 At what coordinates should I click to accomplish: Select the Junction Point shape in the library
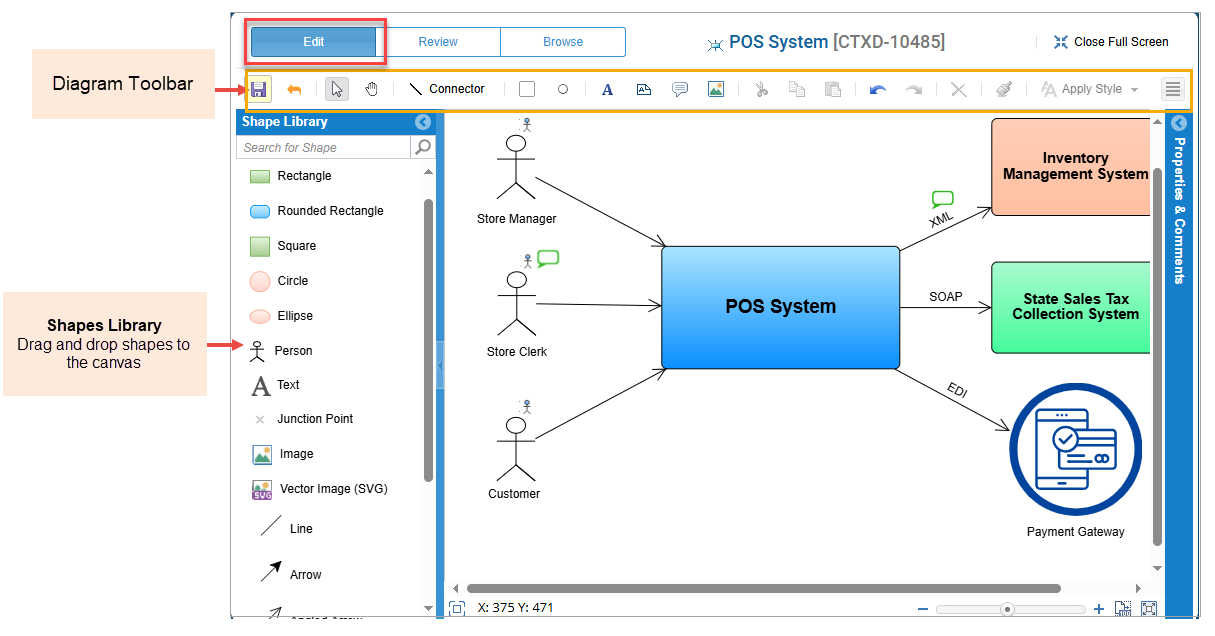click(x=304, y=419)
